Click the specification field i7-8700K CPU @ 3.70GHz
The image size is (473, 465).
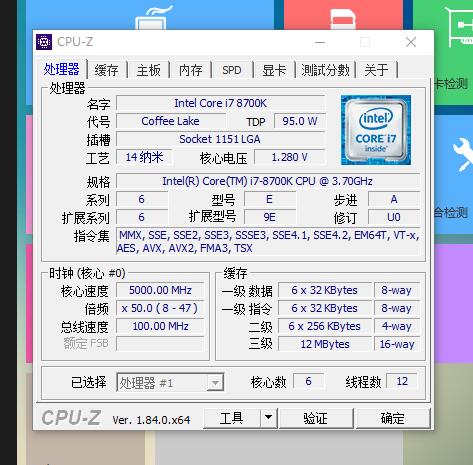click(268, 181)
